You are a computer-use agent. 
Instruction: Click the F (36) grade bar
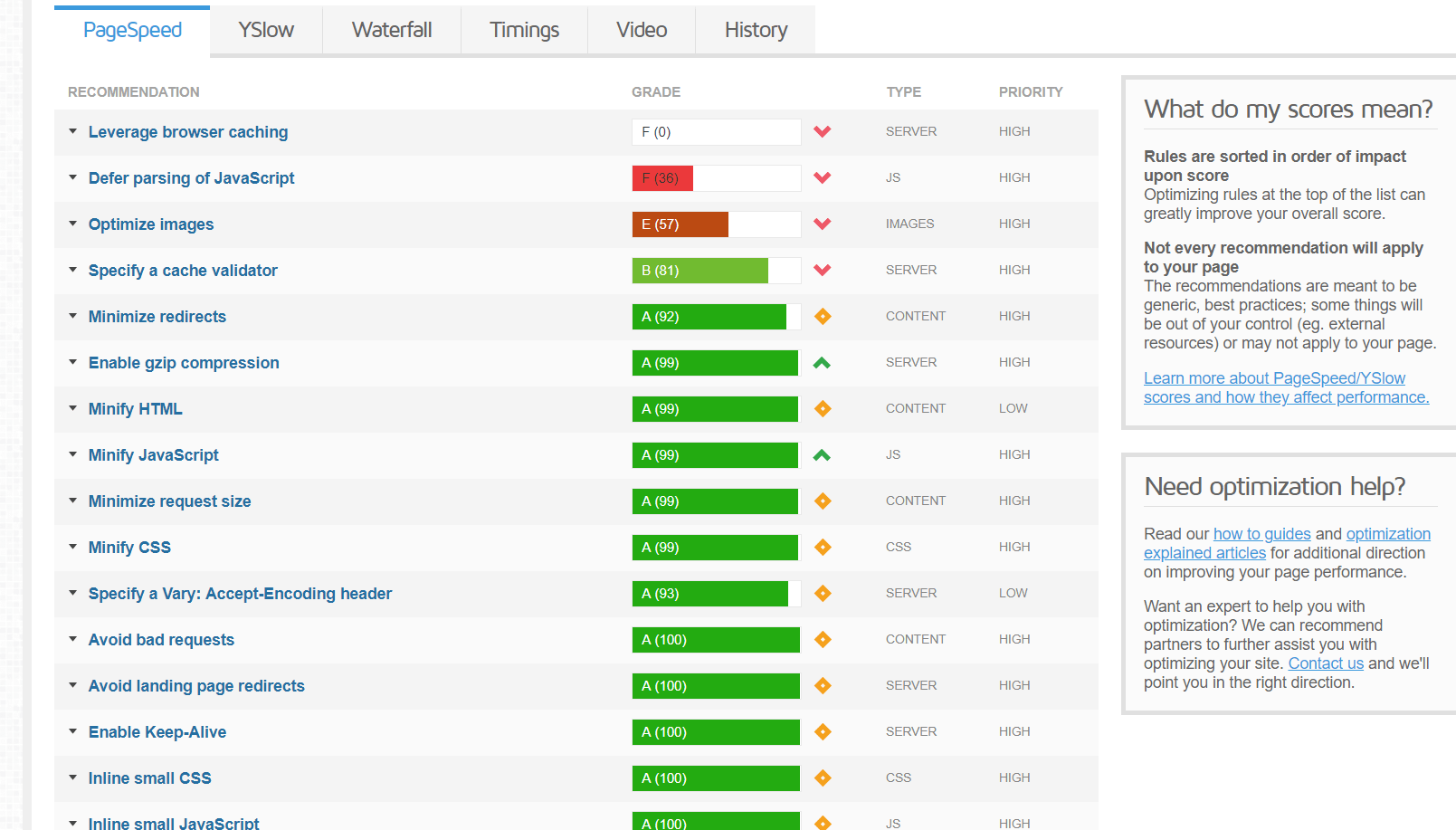tap(717, 178)
